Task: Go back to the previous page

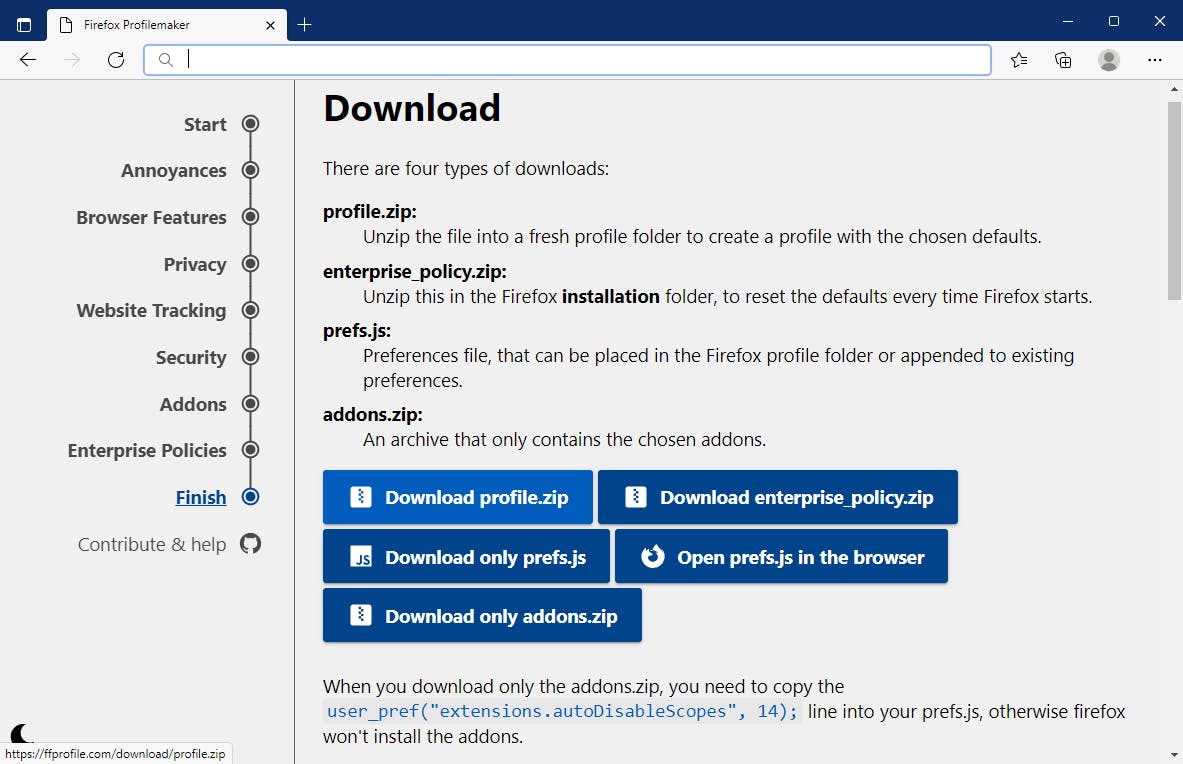Action: [28, 60]
